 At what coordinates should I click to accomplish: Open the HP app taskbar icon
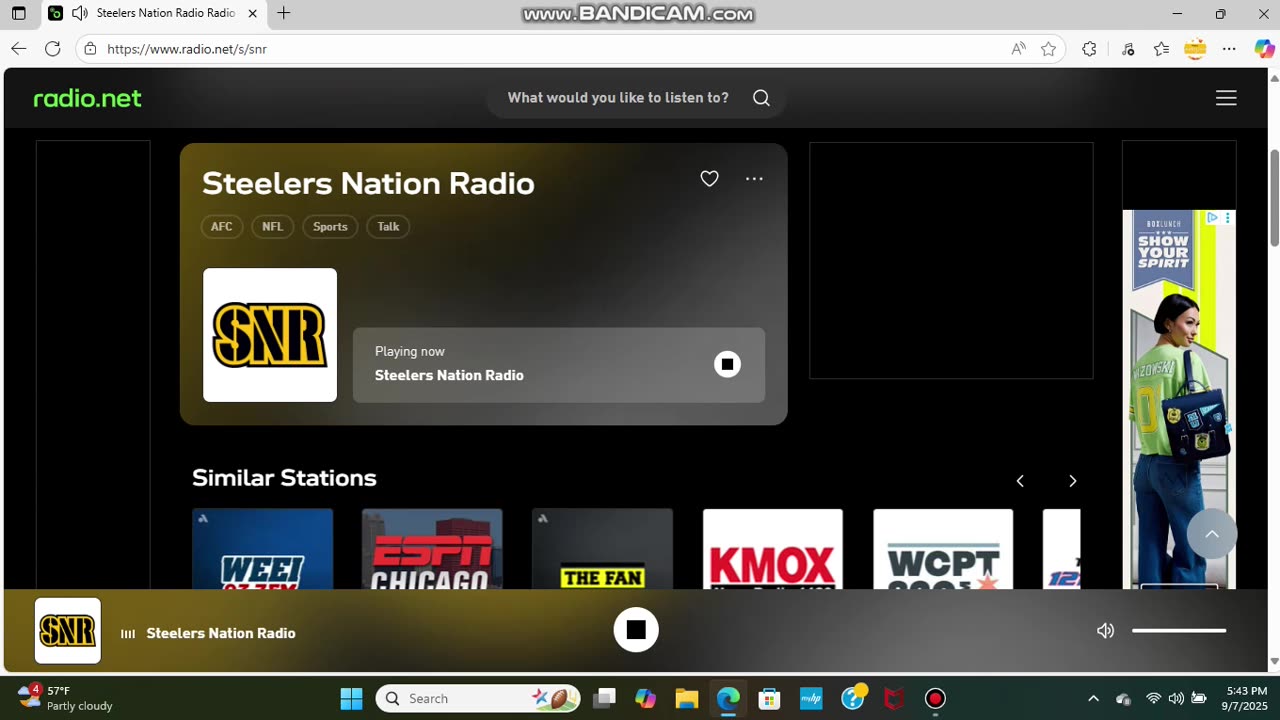811,698
